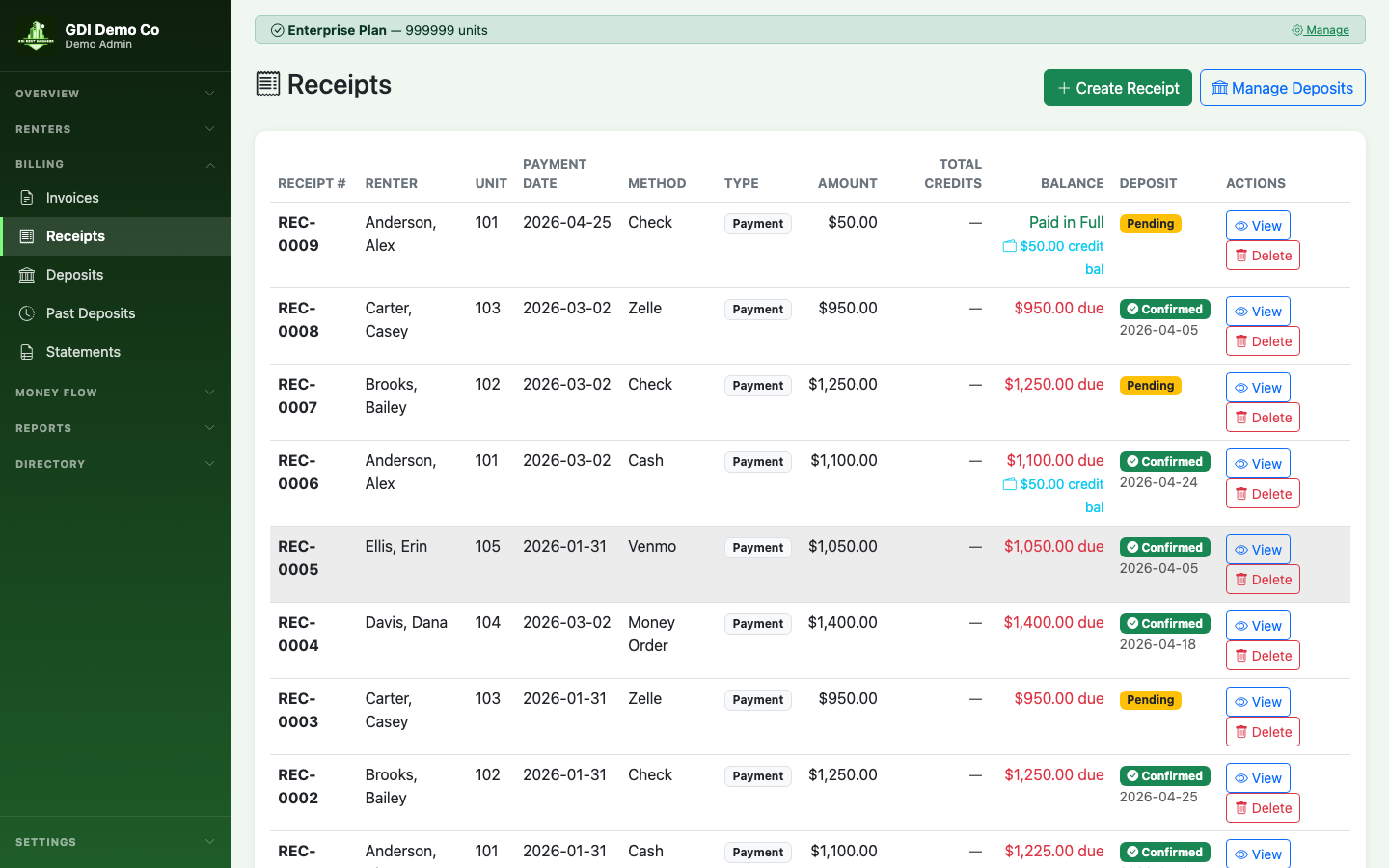View receipt REC-0002
The height and width of the screenshot is (868, 1389).
coord(1258,778)
